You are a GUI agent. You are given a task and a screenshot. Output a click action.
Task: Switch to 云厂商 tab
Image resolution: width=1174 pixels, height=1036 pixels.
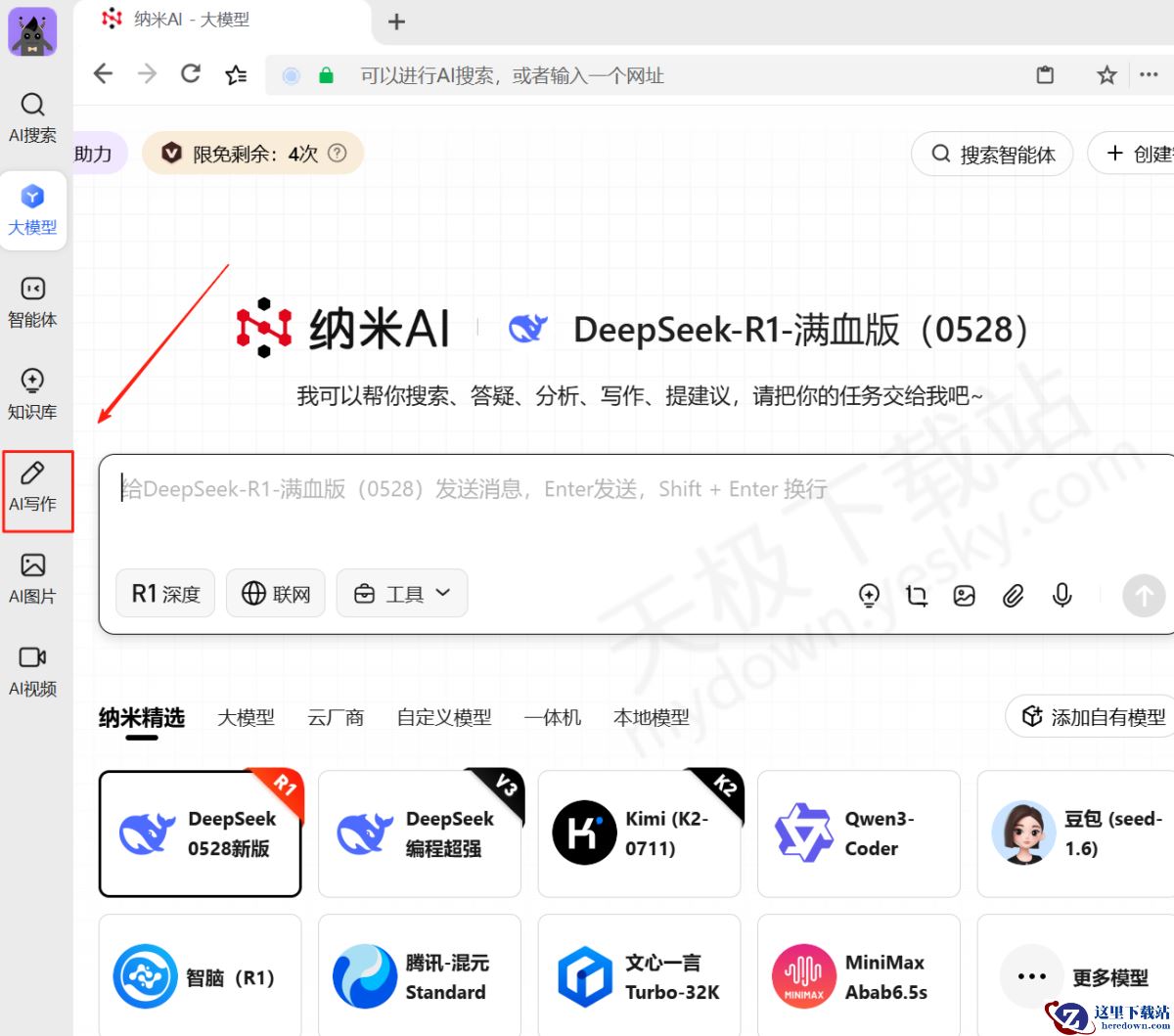click(336, 718)
